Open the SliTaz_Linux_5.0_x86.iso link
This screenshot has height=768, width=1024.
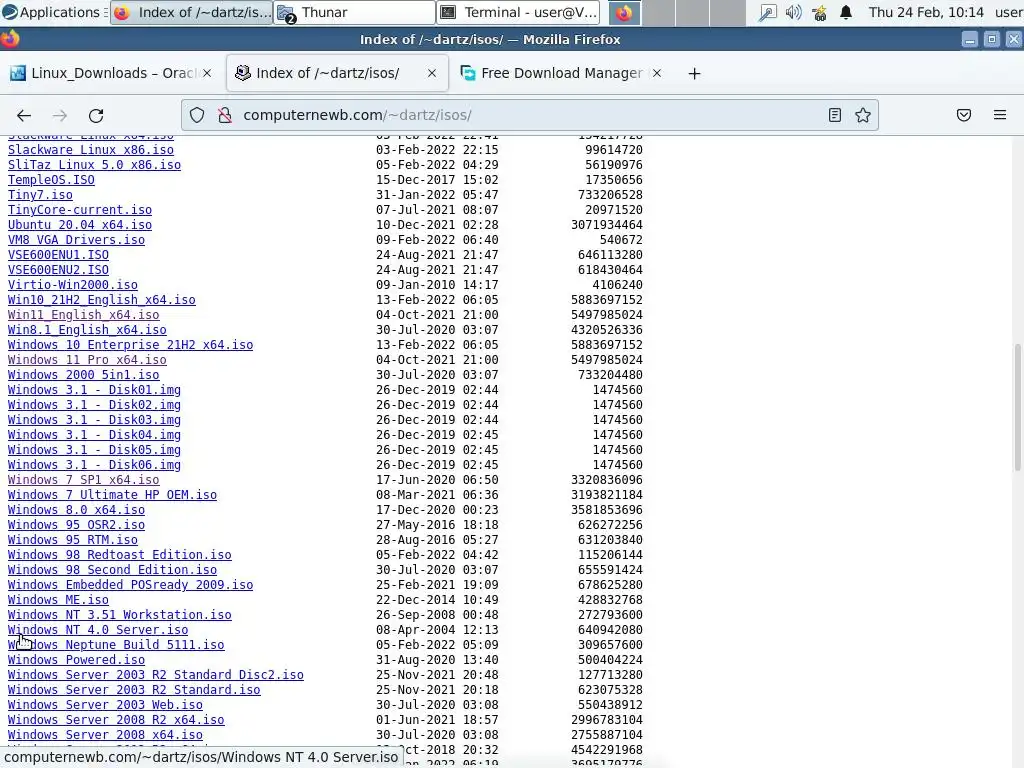pos(94,165)
